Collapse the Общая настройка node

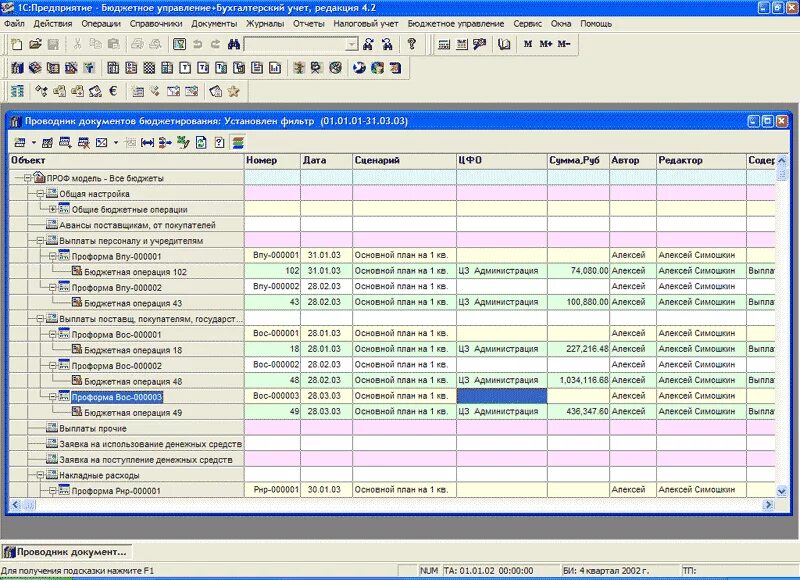click(40, 194)
